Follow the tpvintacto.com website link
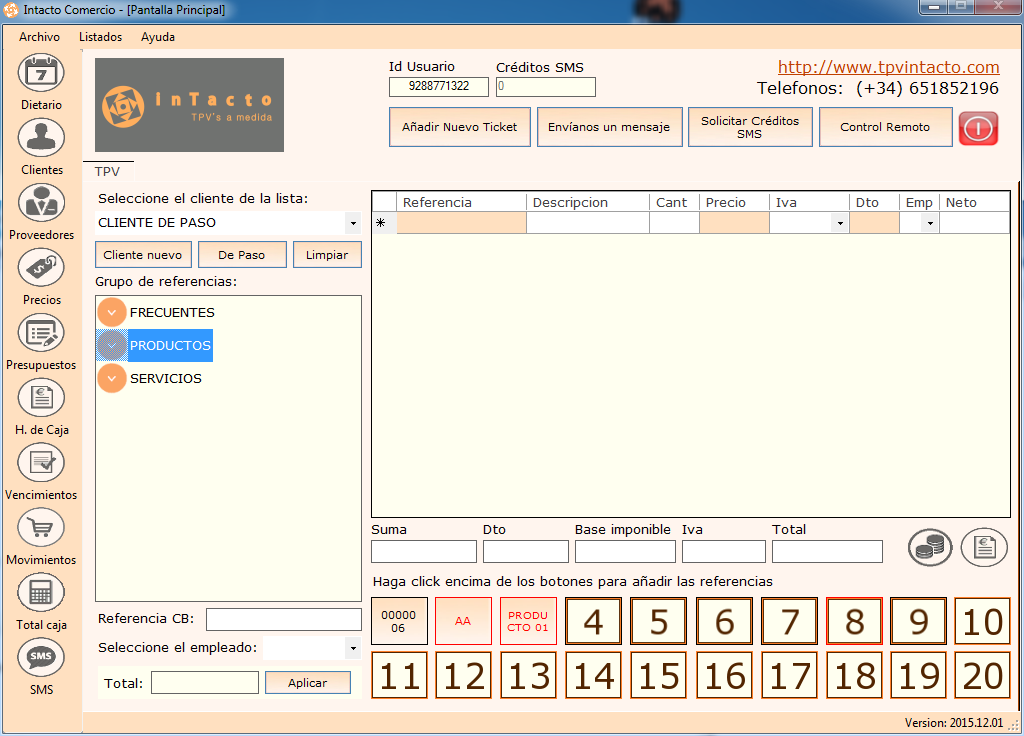 [x=888, y=67]
